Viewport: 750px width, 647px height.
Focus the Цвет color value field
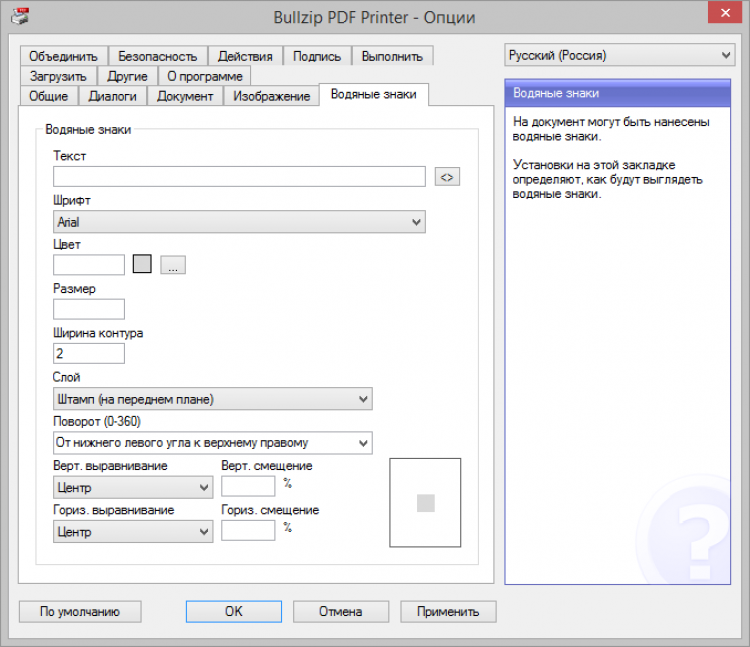tap(89, 264)
